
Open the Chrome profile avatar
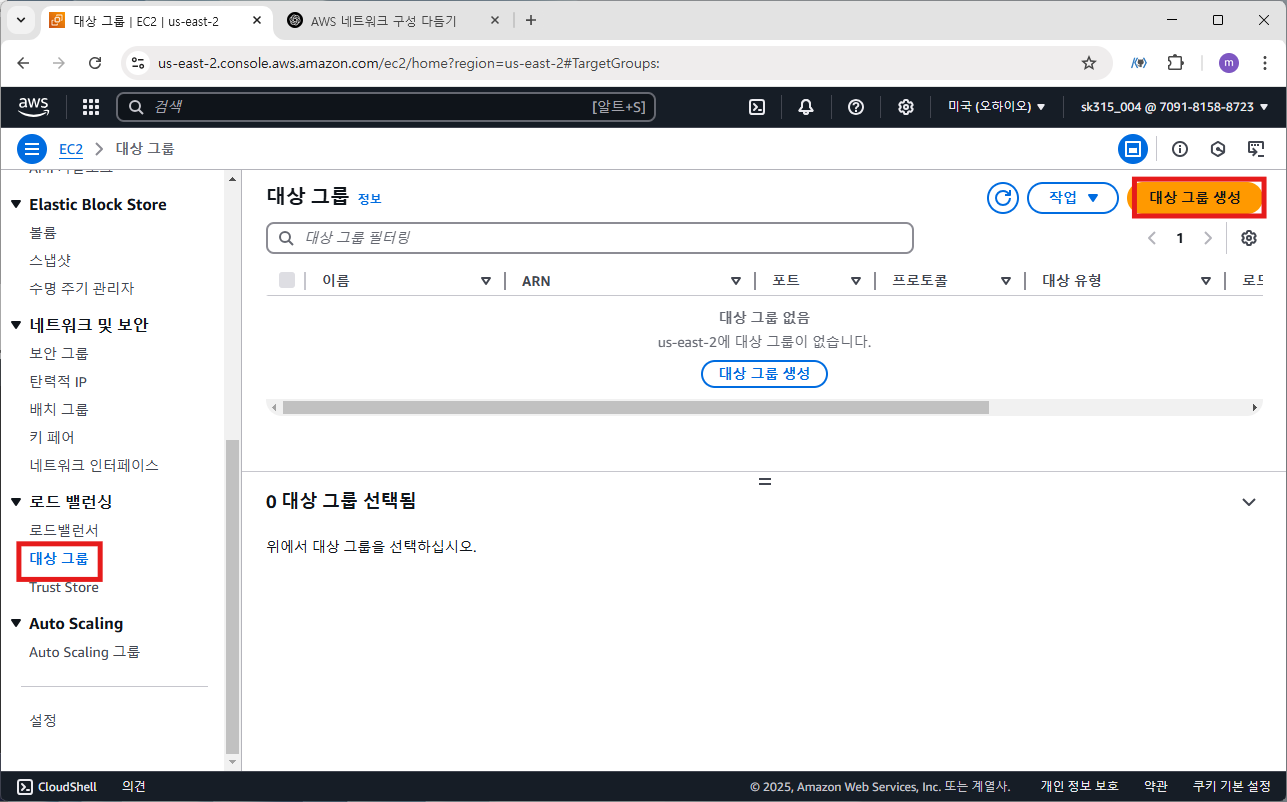1229,63
